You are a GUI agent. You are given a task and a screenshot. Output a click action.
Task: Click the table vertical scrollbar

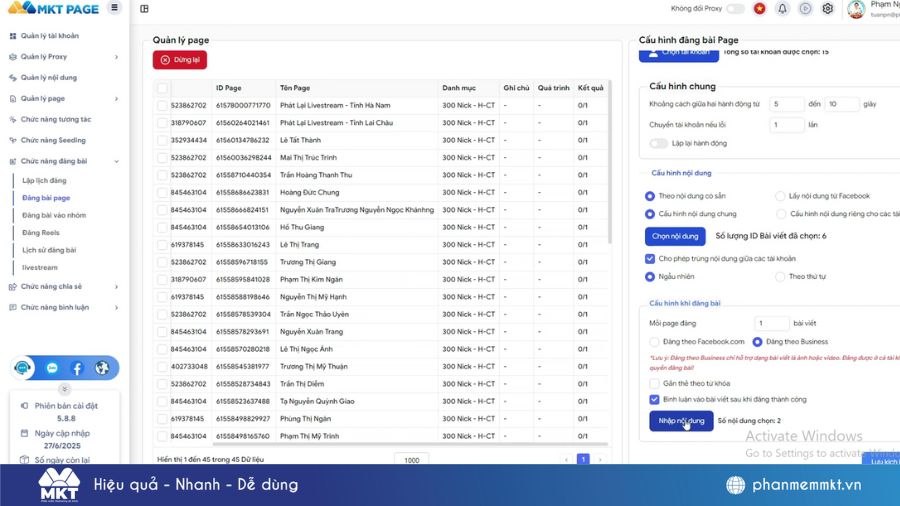point(610,162)
